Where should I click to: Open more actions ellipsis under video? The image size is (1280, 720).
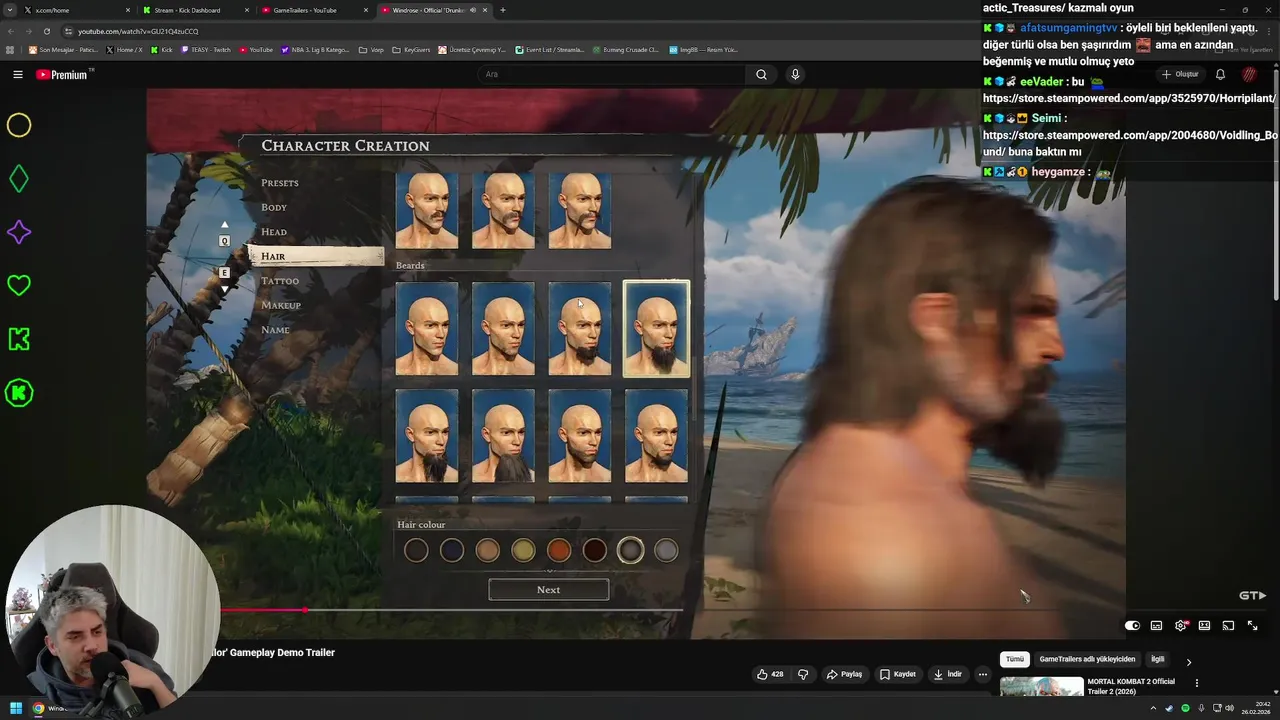[x=982, y=674]
